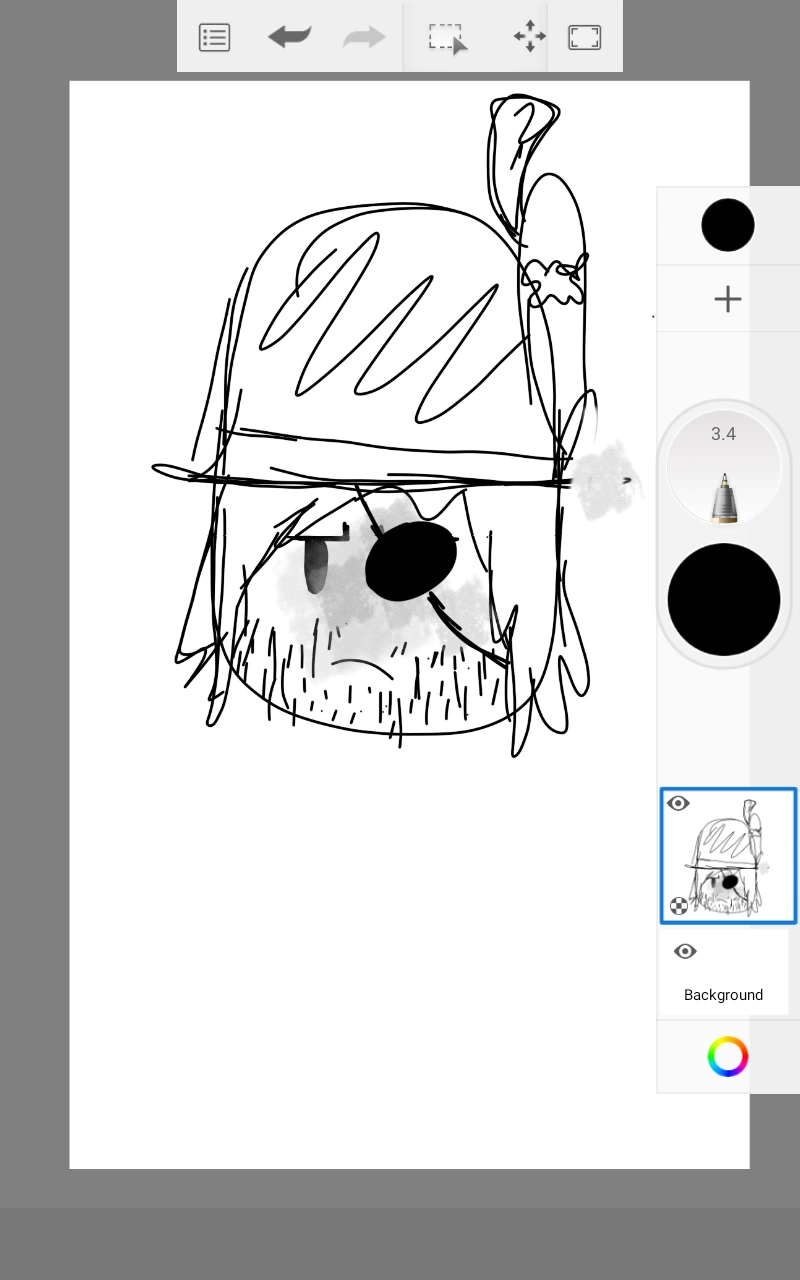Viewport: 800px width, 1280px height.
Task: Click the highlighted active layer row
Action: [x=729, y=855]
